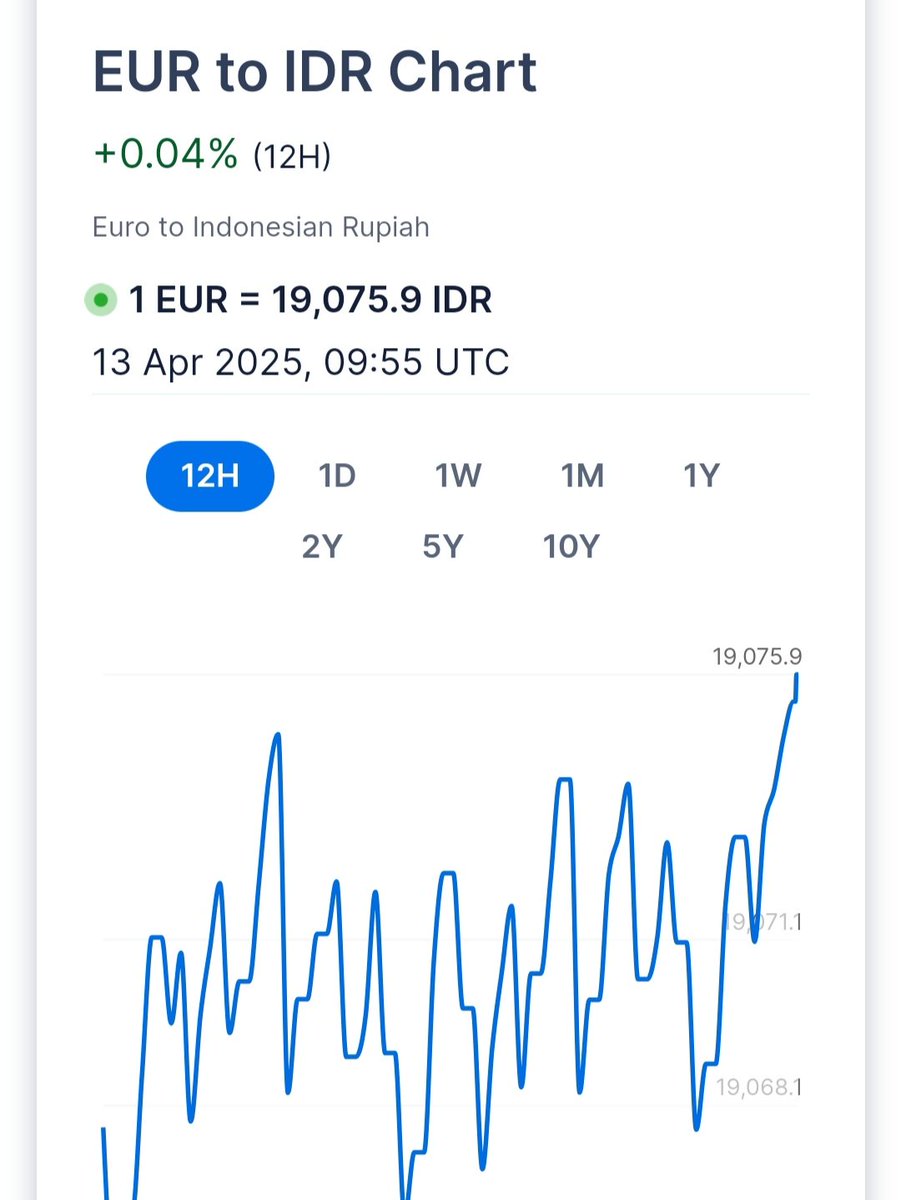901x1200 pixels.
Task: Click the Euro to Indonesian Rupiah subtitle
Action: pos(261,227)
